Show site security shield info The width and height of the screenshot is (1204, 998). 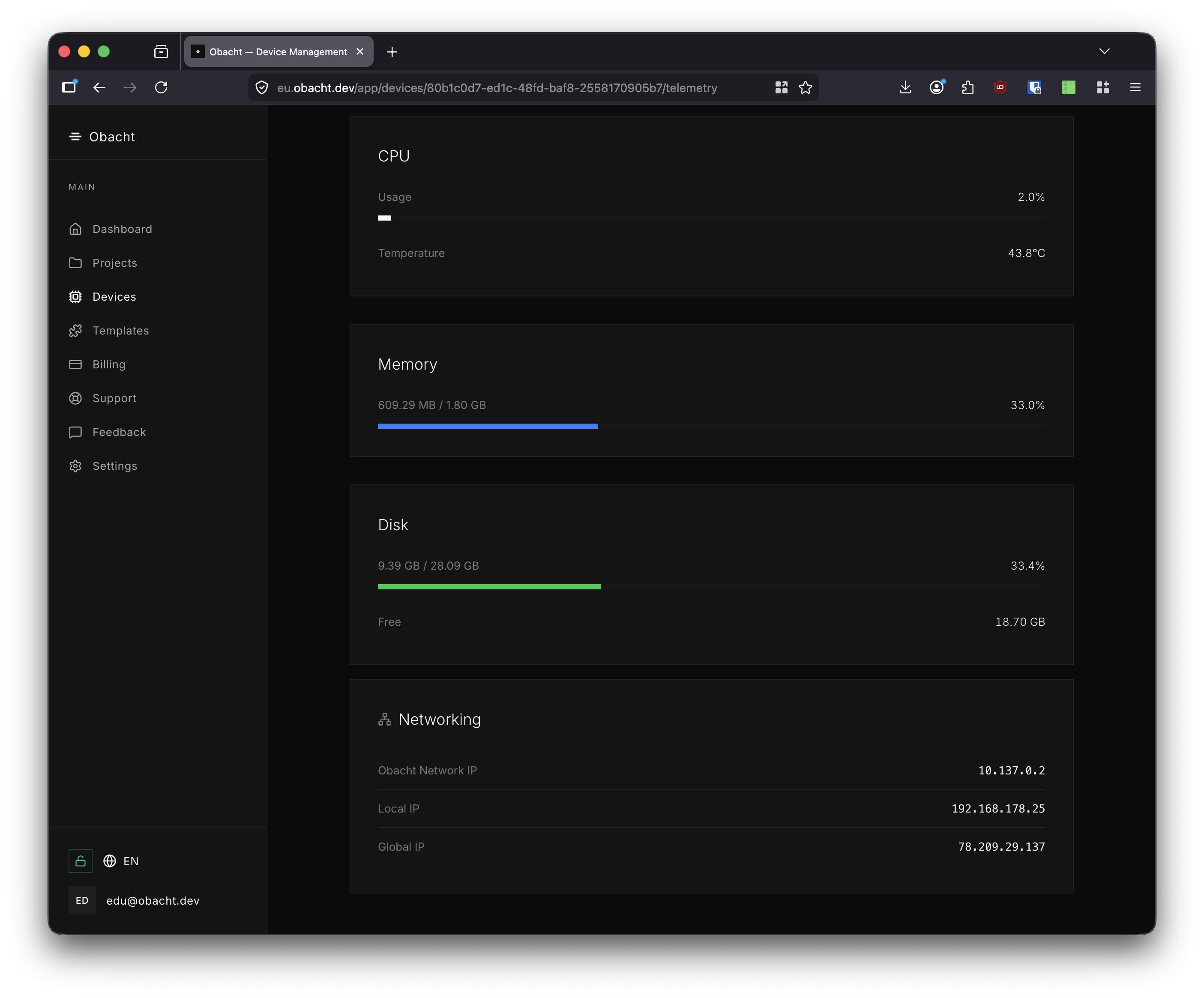click(262, 88)
